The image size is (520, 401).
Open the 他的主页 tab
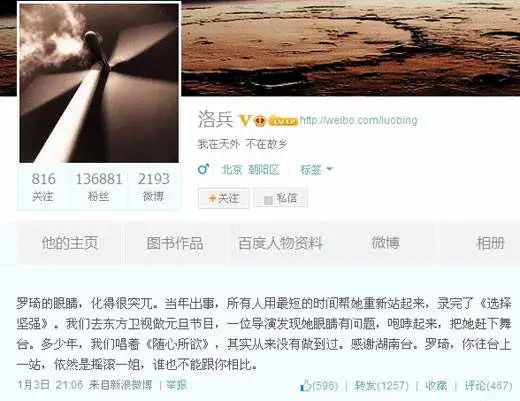click(x=70, y=243)
